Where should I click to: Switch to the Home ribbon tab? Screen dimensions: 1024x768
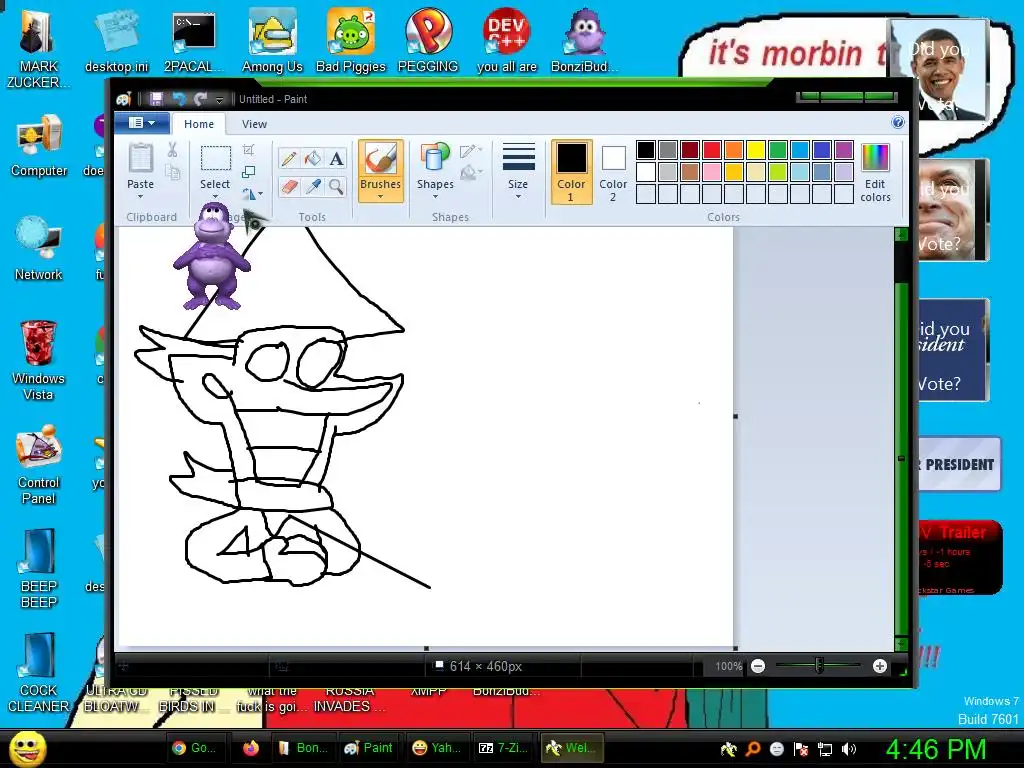[199, 124]
